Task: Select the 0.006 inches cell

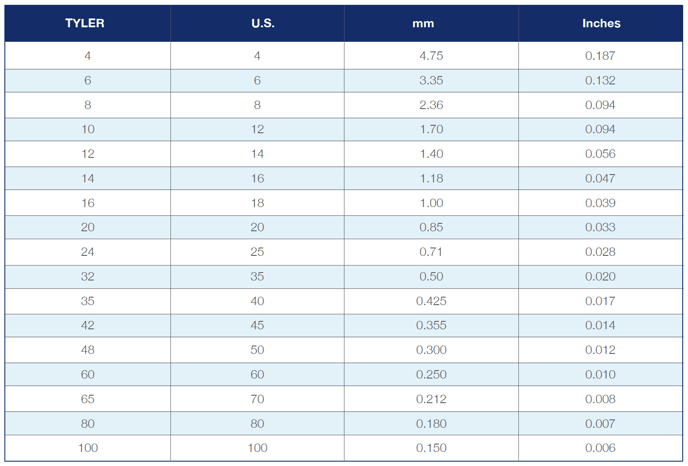Action: pos(601,448)
